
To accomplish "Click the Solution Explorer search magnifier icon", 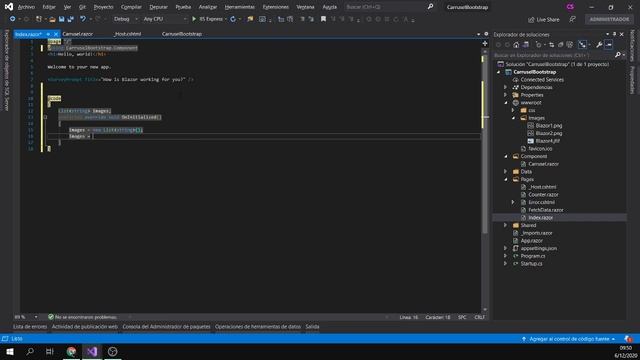I will click(618, 55).
